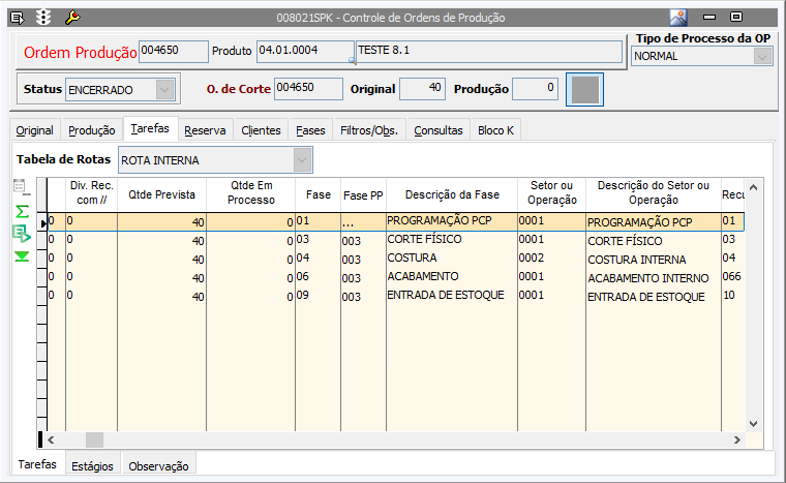Select the bottom Tarefas tab
The width and height of the screenshot is (786, 483).
tap(38, 464)
